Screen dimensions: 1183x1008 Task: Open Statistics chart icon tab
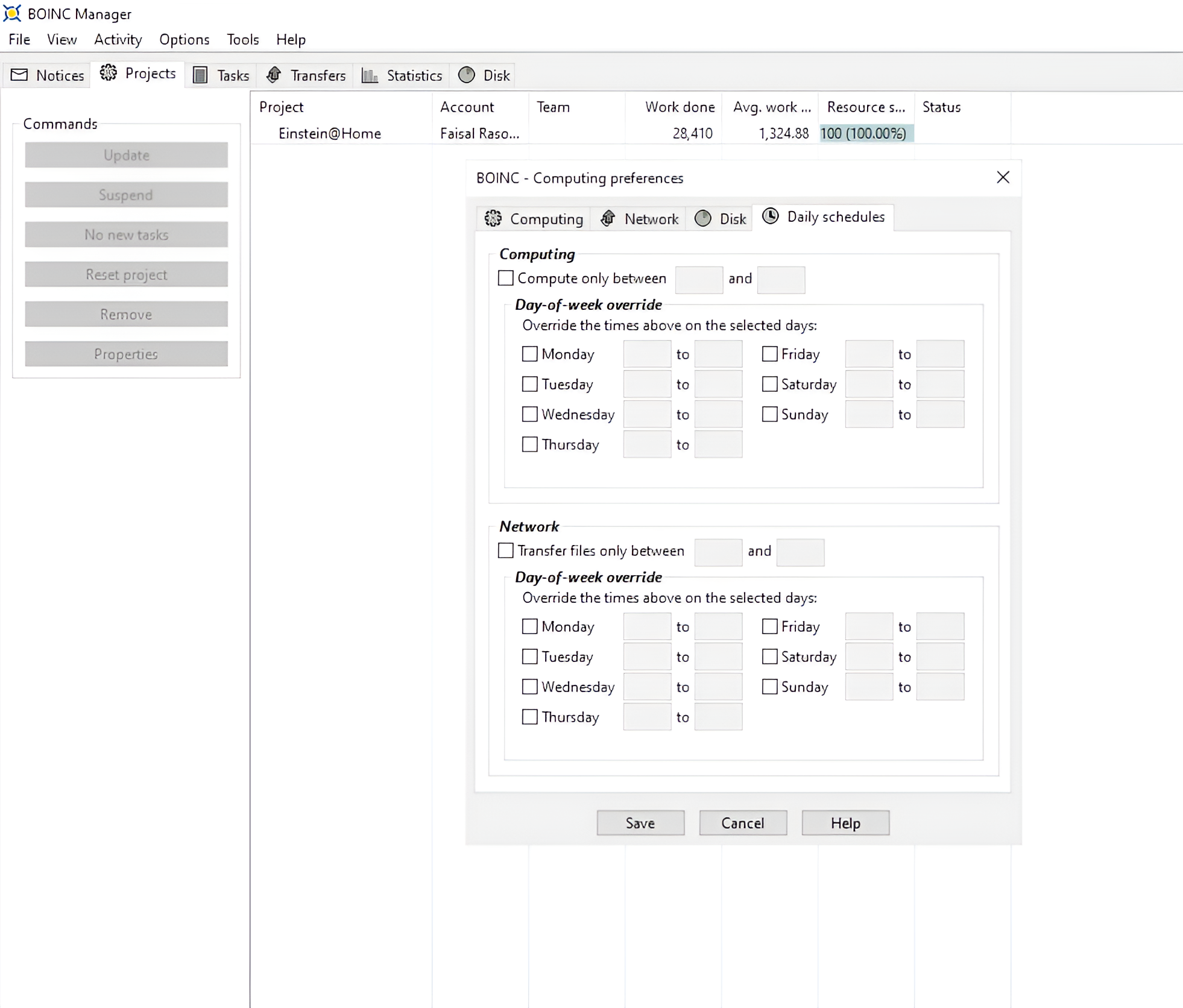370,75
